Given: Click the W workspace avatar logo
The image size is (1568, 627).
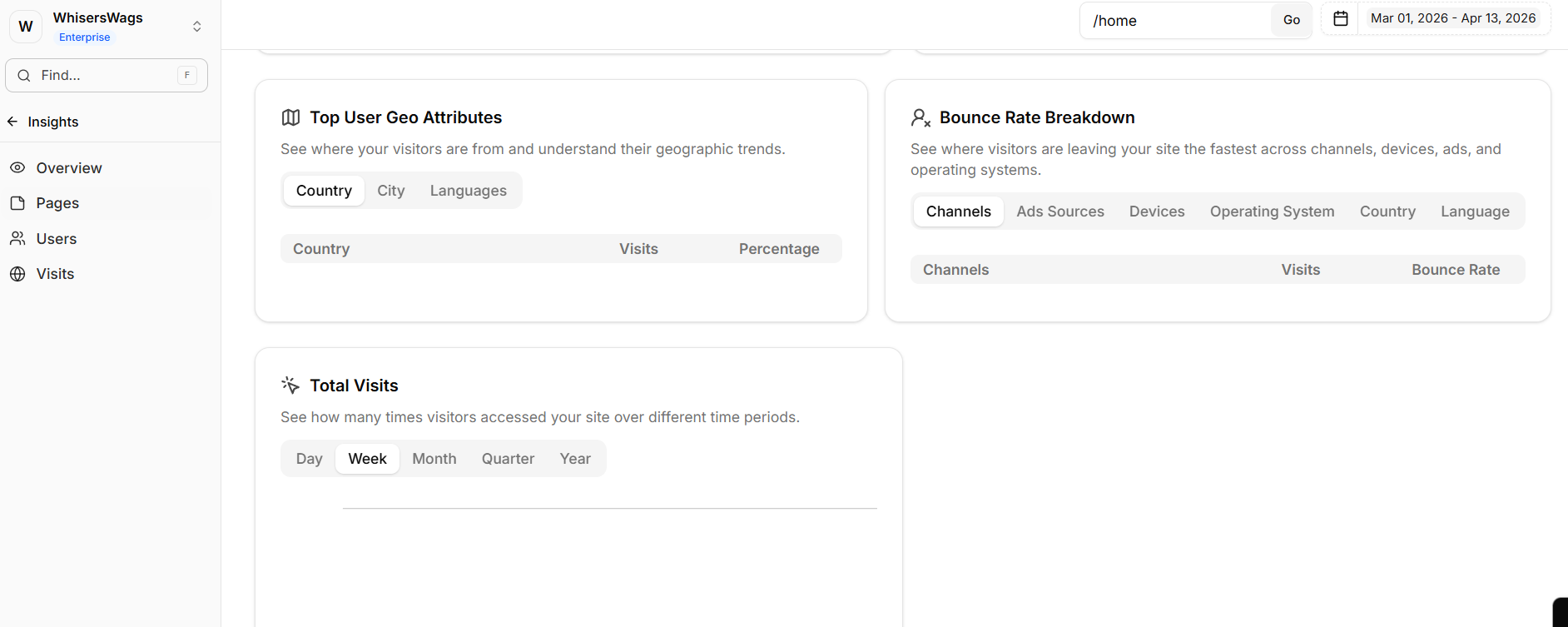Looking at the screenshot, I should click(x=26, y=27).
